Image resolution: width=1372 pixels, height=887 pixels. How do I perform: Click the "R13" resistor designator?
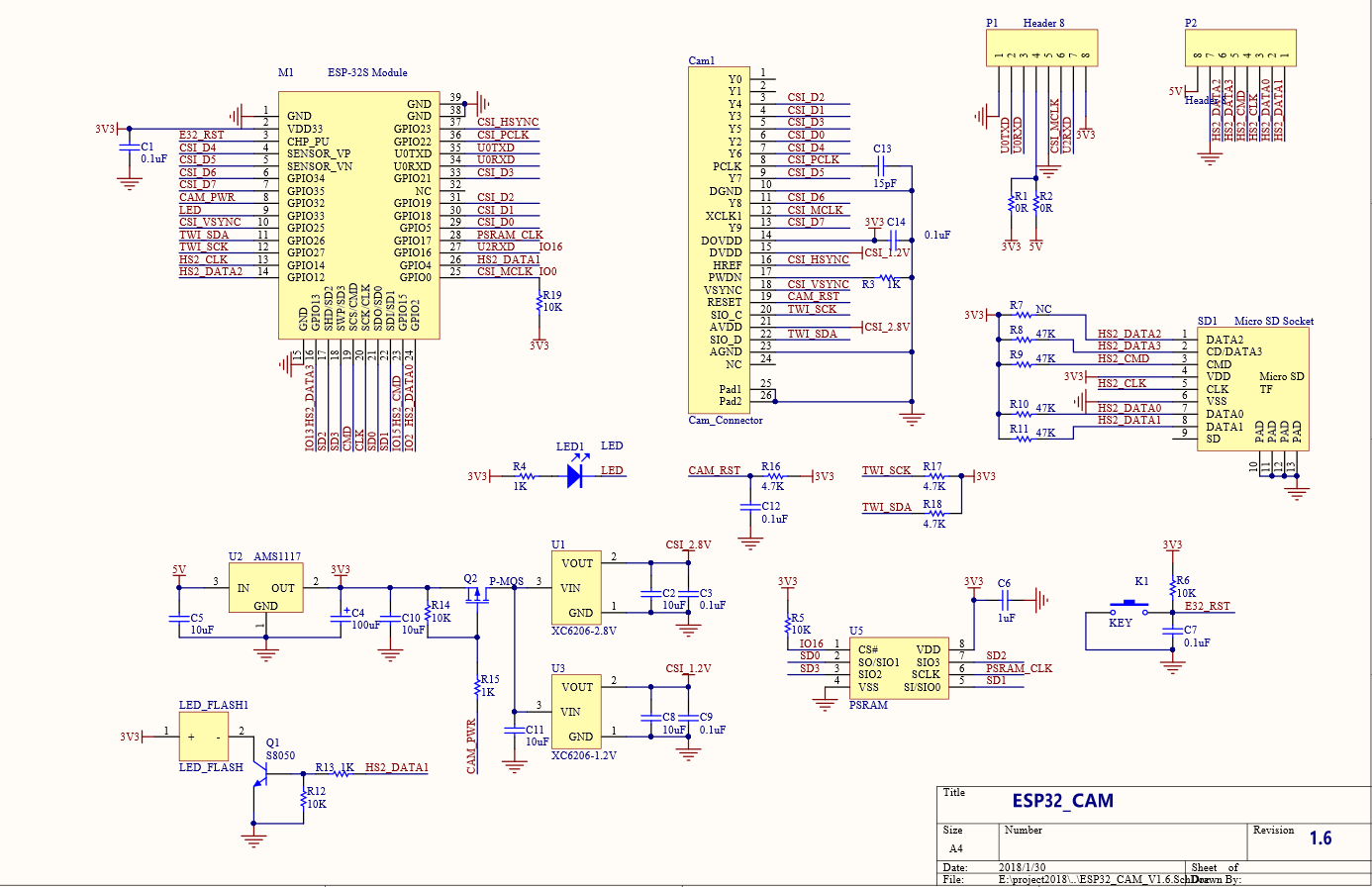325,767
